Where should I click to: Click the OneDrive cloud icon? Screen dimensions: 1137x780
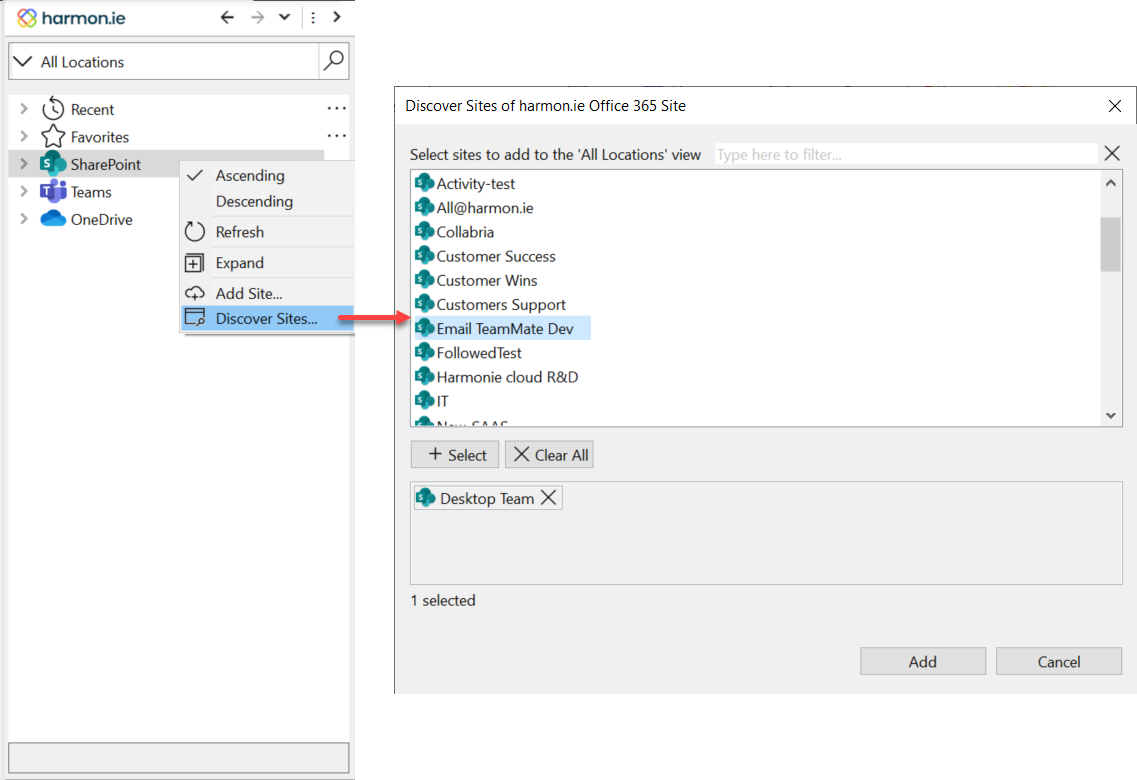tap(53, 218)
